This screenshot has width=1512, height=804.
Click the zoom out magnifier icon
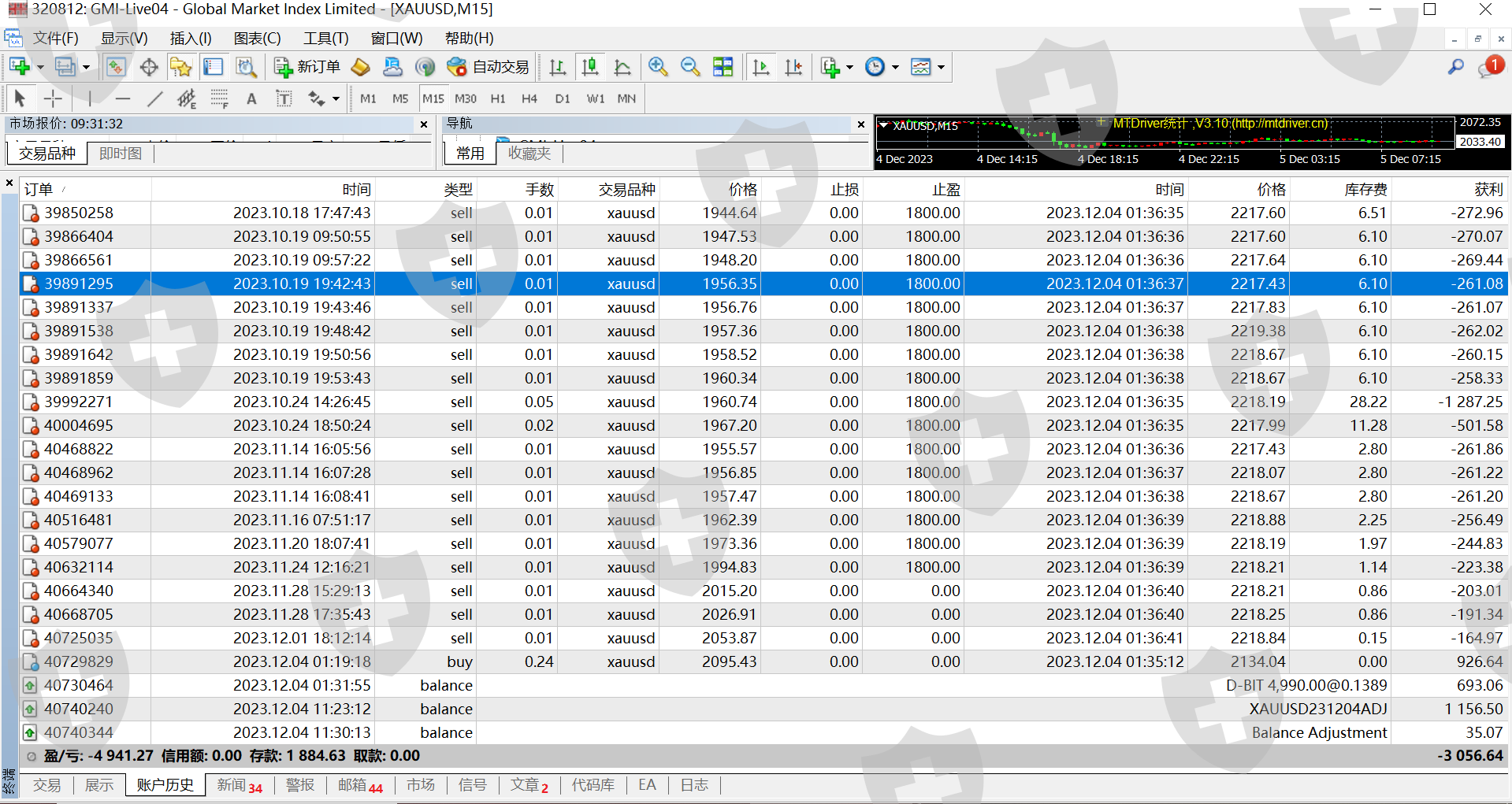690,67
